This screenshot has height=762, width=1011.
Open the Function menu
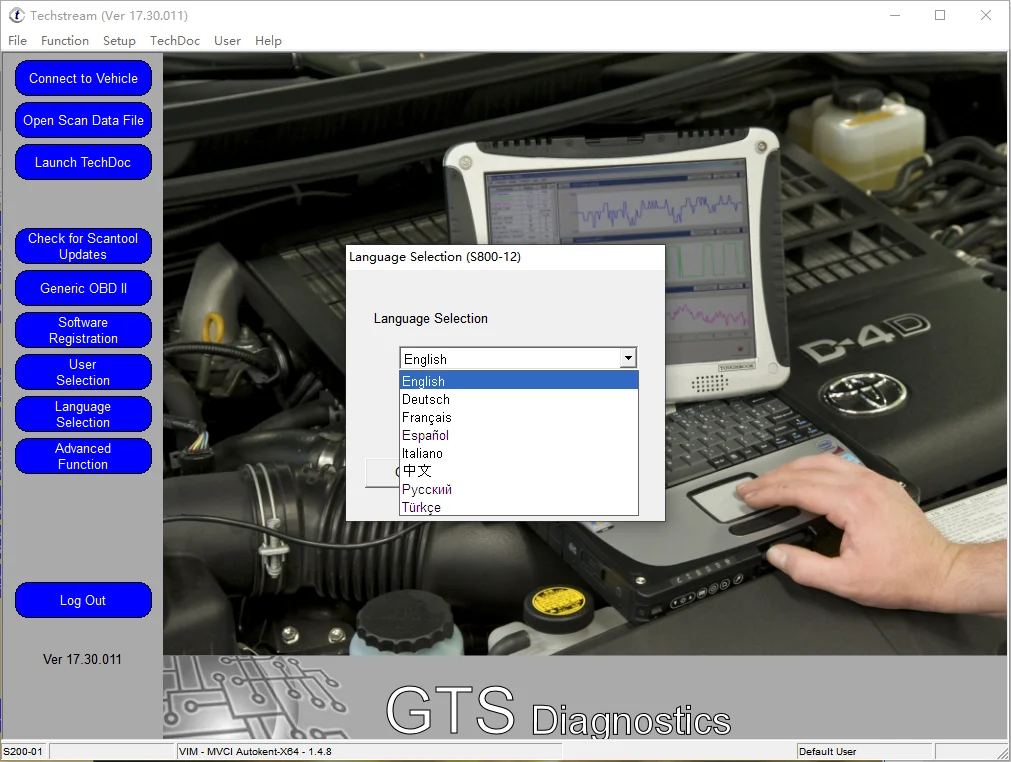64,41
